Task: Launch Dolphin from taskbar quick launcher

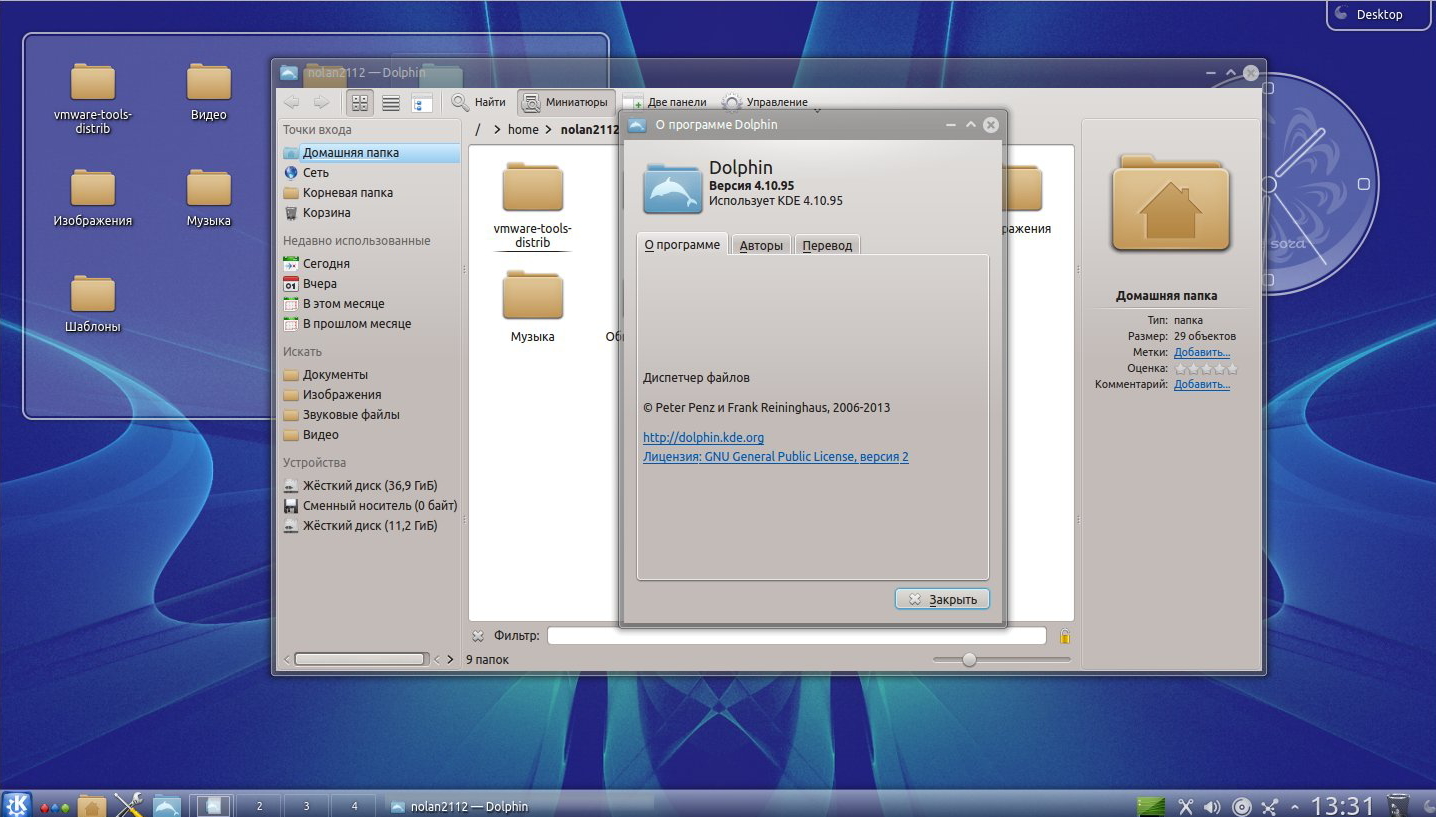Action: (x=166, y=805)
